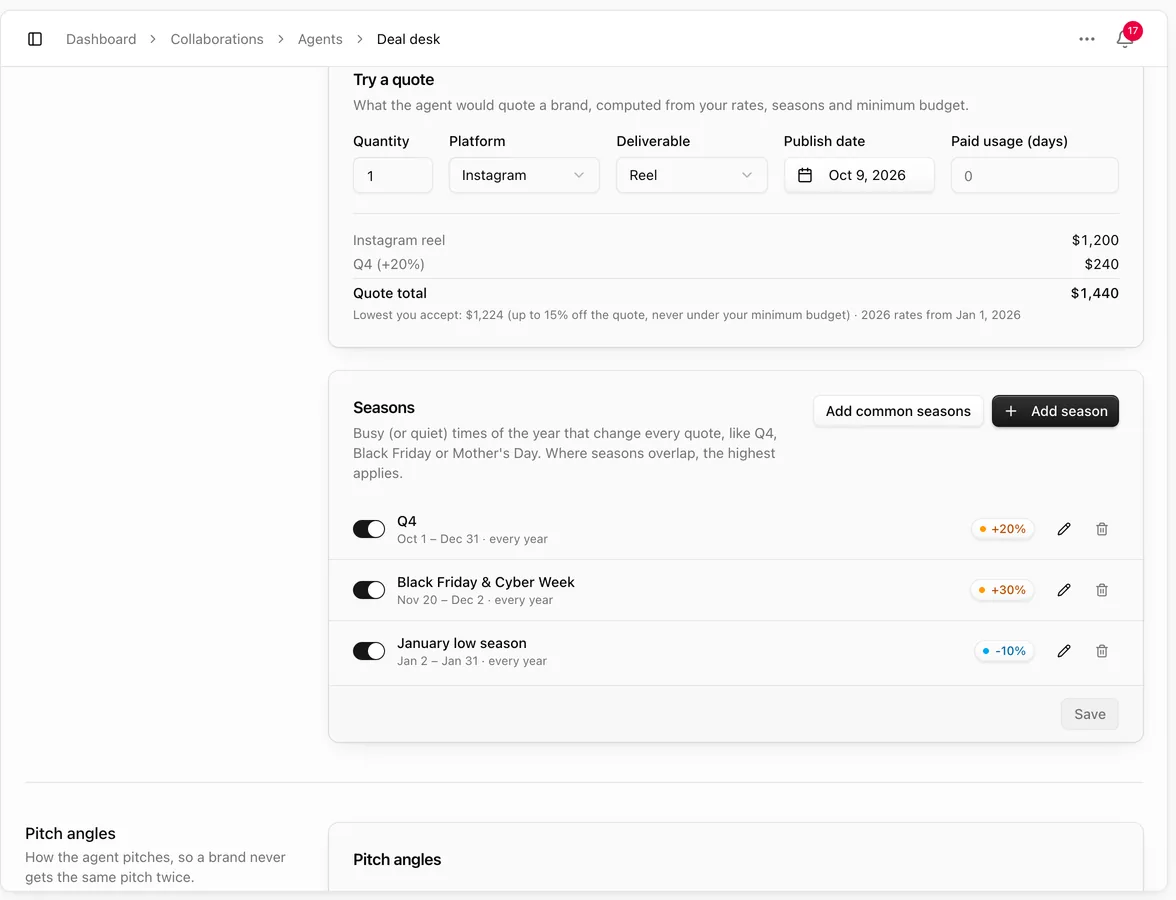Image resolution: width=1176 pixels, height=900 pixels.
Task: Select the Deal desk breadcrumb
Action: (408, 39)
